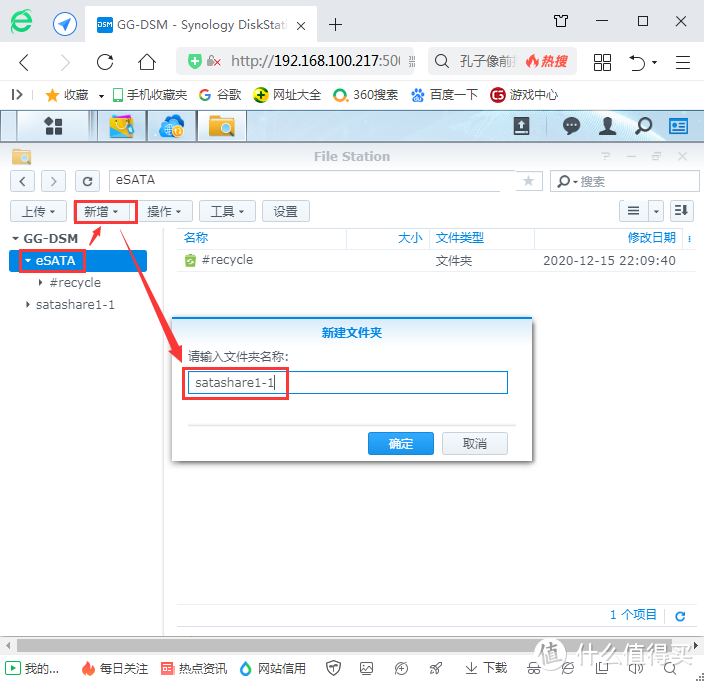
Task: Open the browser hamburger menu
Action: [682, 62]
